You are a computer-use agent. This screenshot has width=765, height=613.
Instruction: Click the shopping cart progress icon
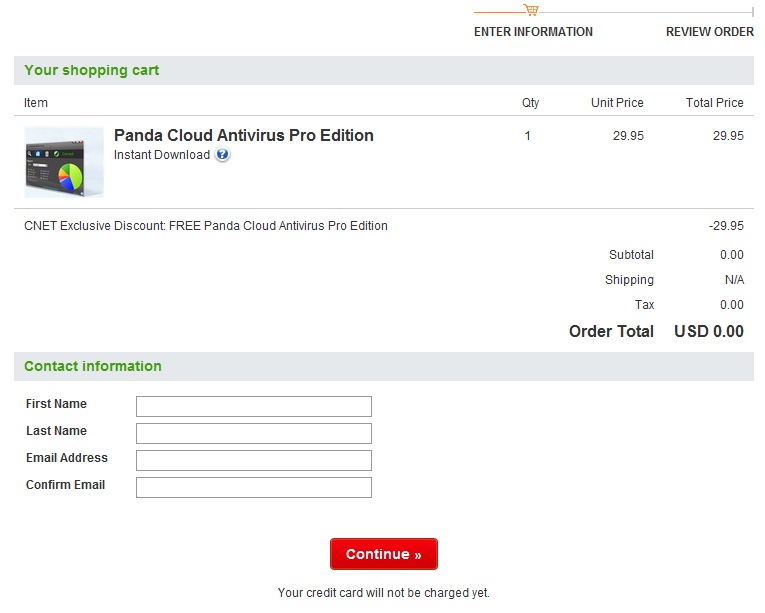click(531, 10)
